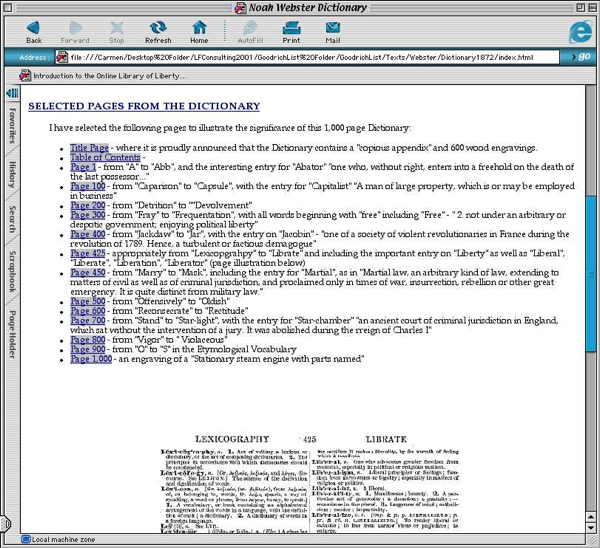Click the page 425 dictionary scan image
This screenshot has width=600, height=548.
[x=309, y=483]
